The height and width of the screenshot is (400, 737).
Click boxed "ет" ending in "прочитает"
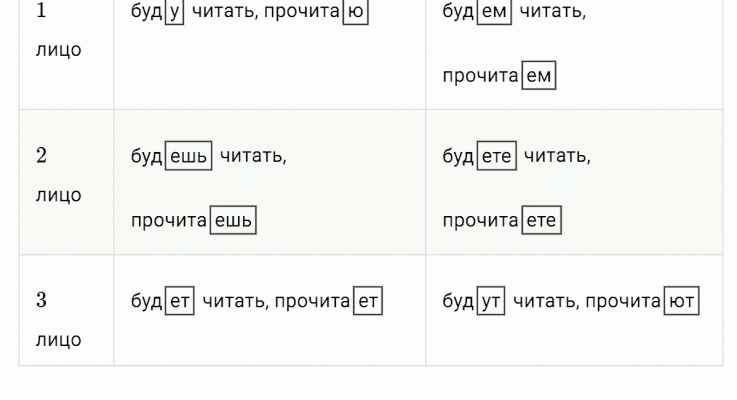(369, 302)
